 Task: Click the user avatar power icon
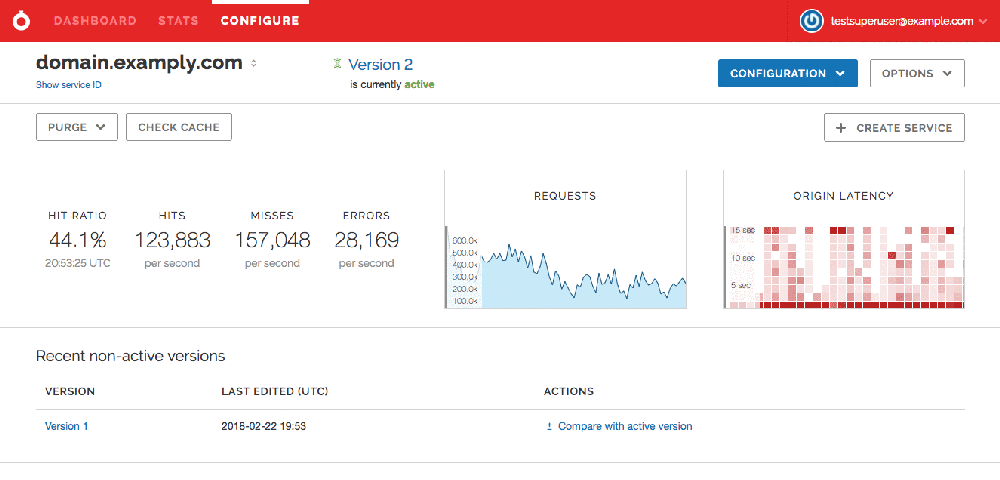[x=813, y=21]
